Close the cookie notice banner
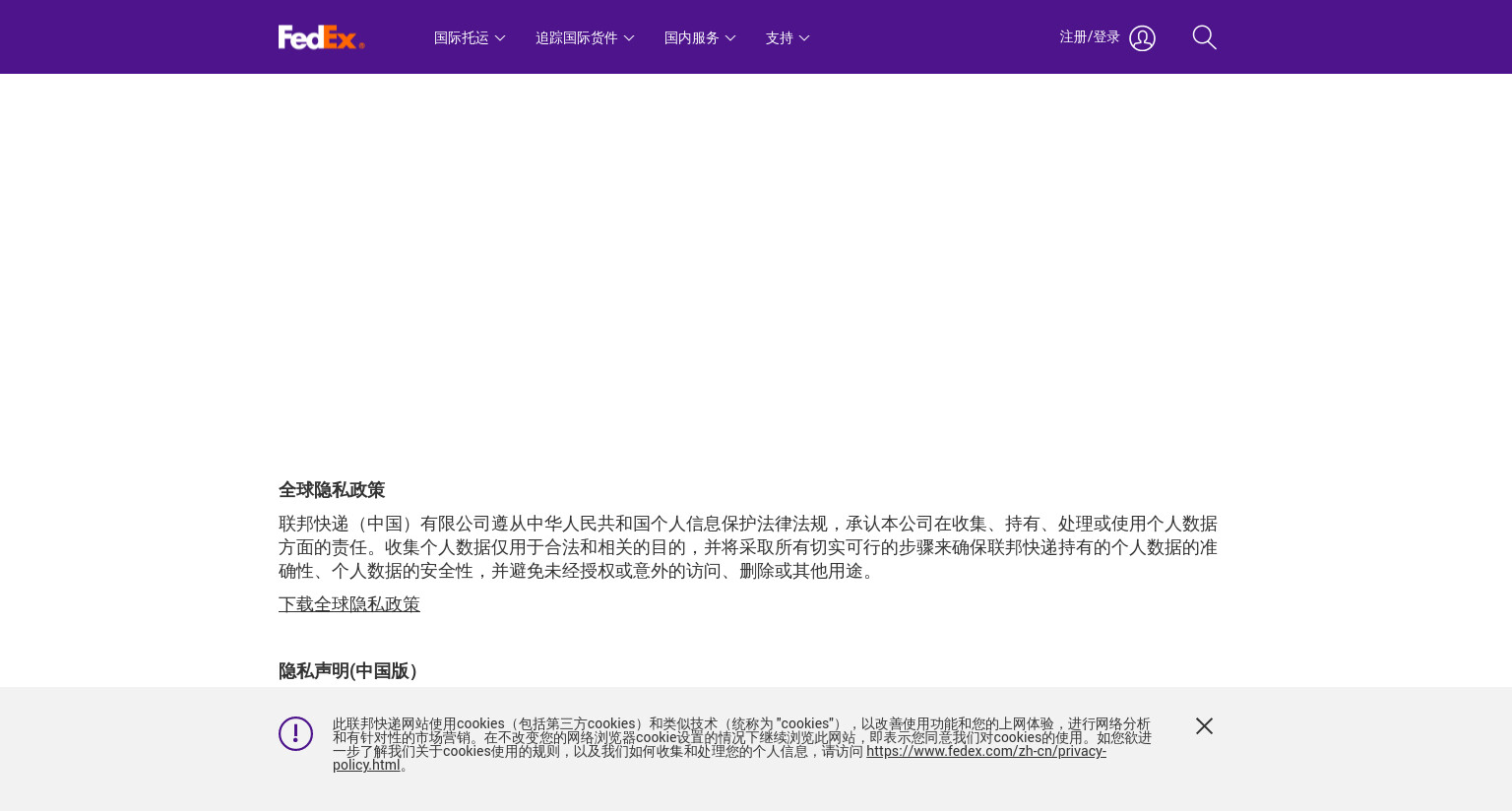Screen dimensions: 1512x811 pos(1204,725)
